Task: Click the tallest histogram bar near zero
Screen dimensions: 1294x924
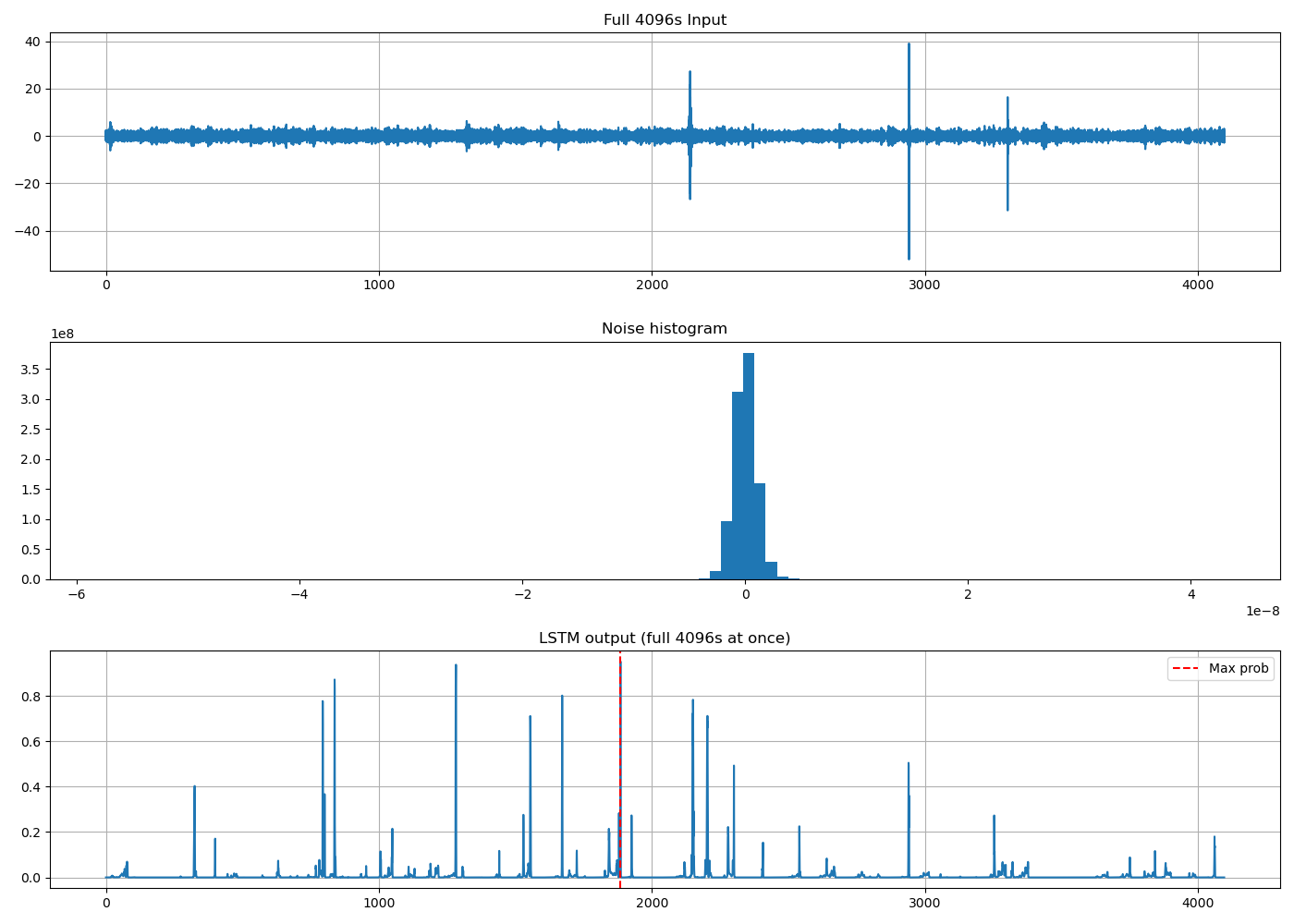Action: [x=749, y=466]
